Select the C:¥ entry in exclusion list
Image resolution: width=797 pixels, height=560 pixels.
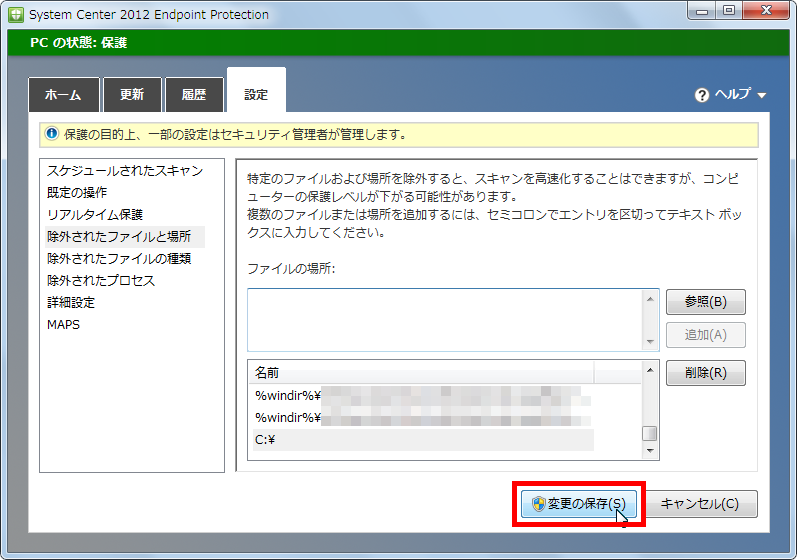[423, 440]
